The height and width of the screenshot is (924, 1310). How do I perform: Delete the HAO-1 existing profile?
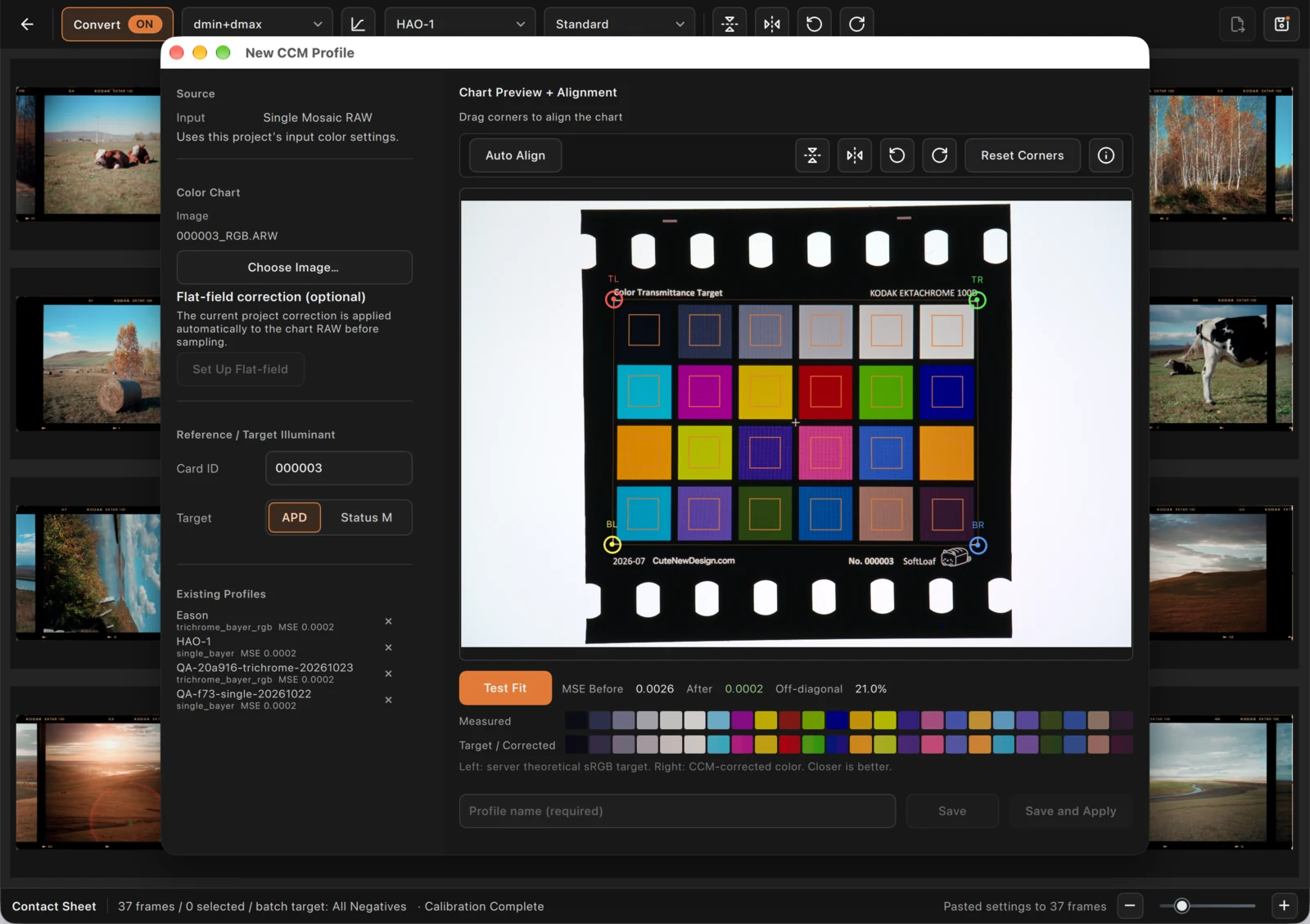coord(389,647)
